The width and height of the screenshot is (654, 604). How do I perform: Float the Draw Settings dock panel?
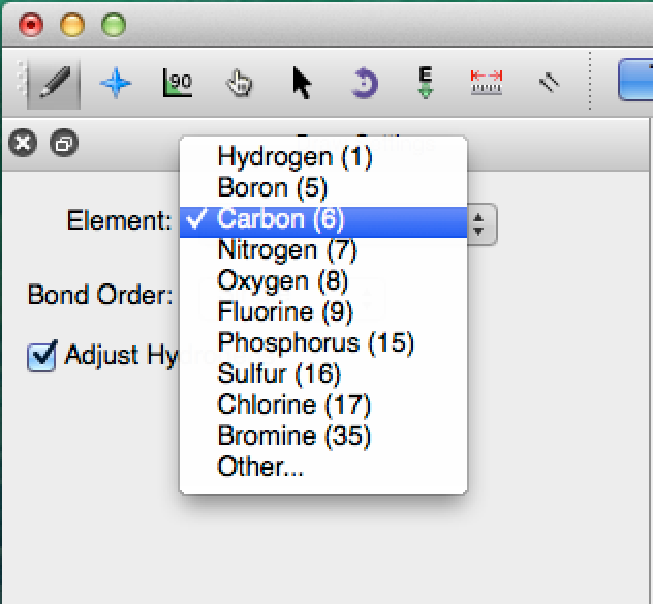[63, 144]
